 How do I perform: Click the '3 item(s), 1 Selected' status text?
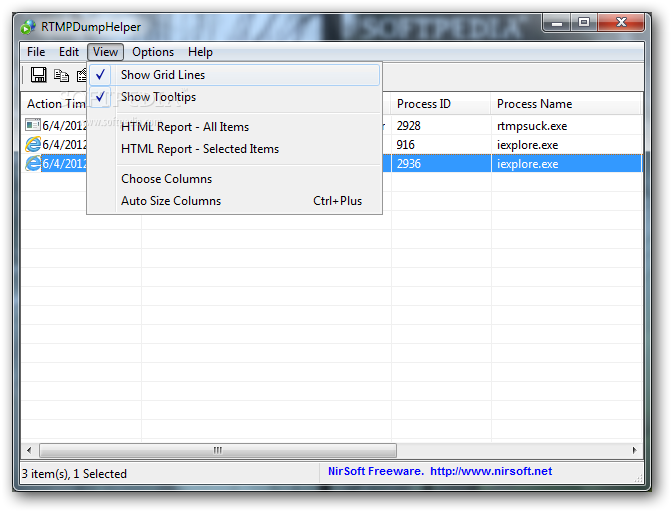75,474
